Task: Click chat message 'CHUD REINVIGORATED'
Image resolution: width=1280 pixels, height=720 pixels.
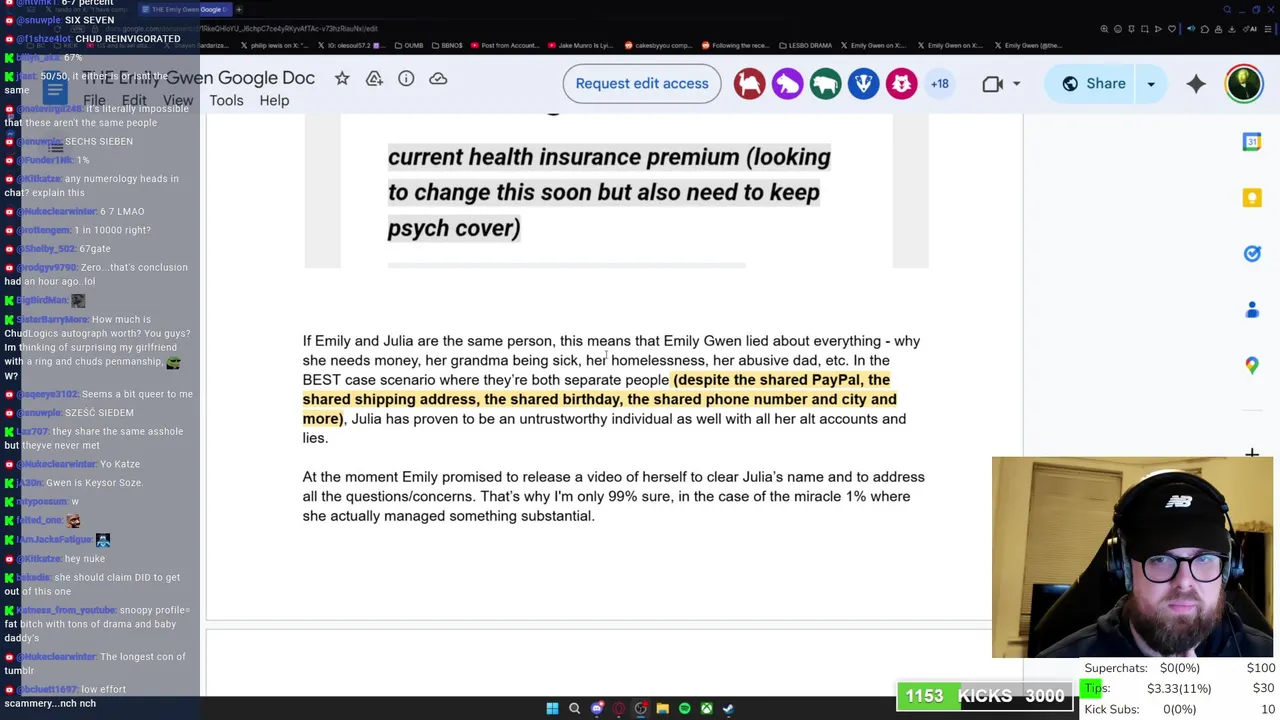Action: click(127, 39)
